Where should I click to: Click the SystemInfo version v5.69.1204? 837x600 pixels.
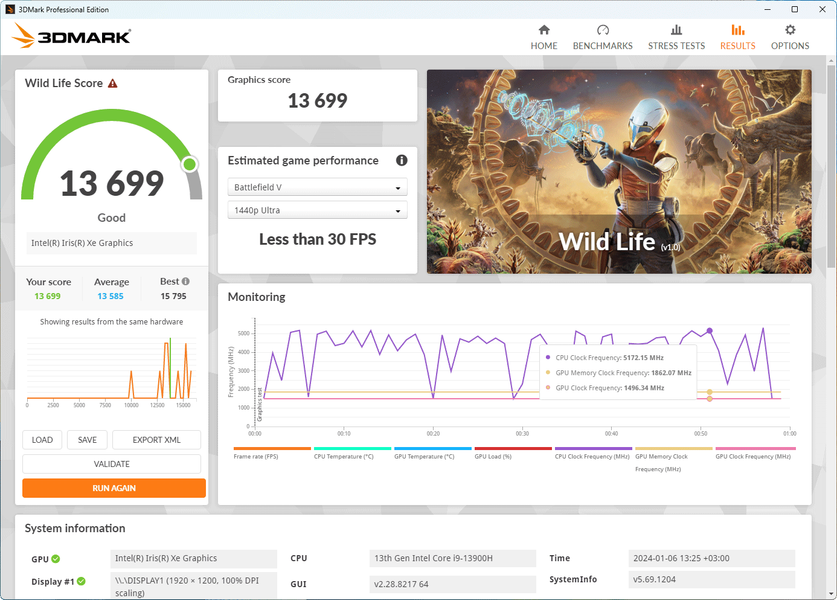tap(712, 579)
